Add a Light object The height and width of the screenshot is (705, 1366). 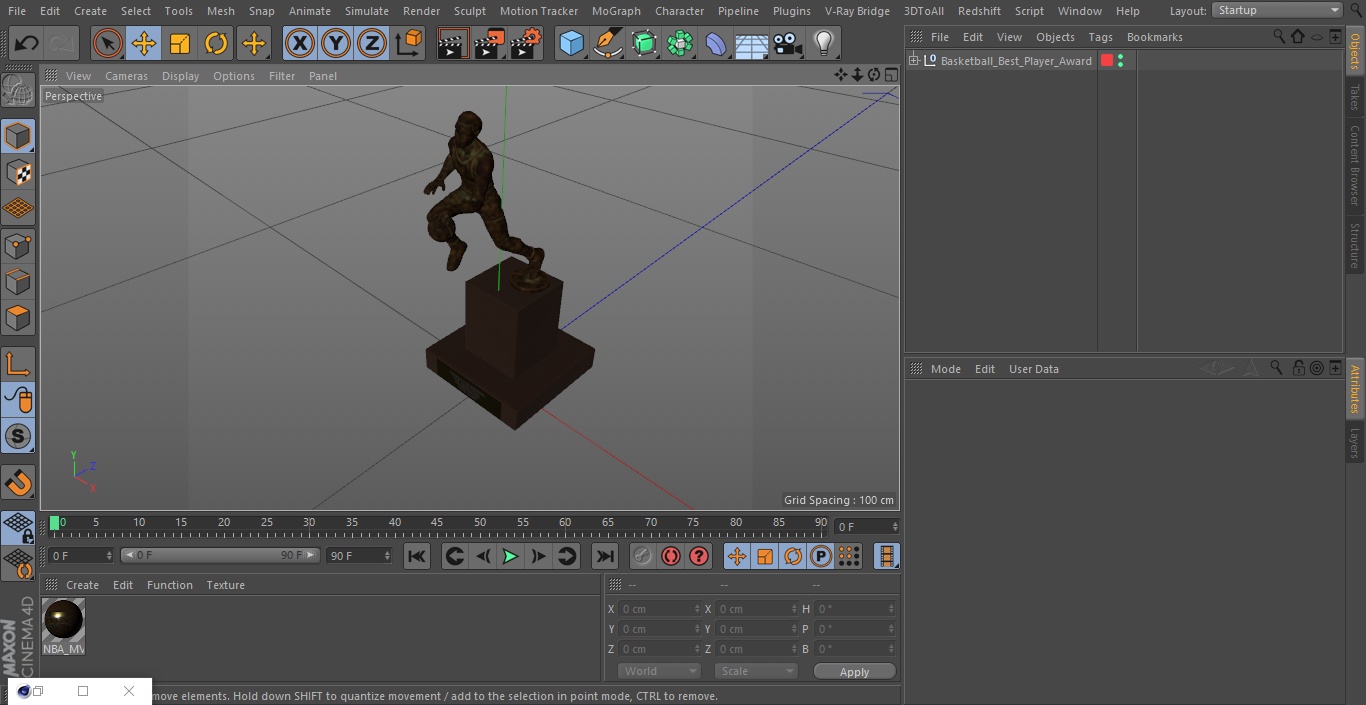pyautogui.click(x=824, y=43)
